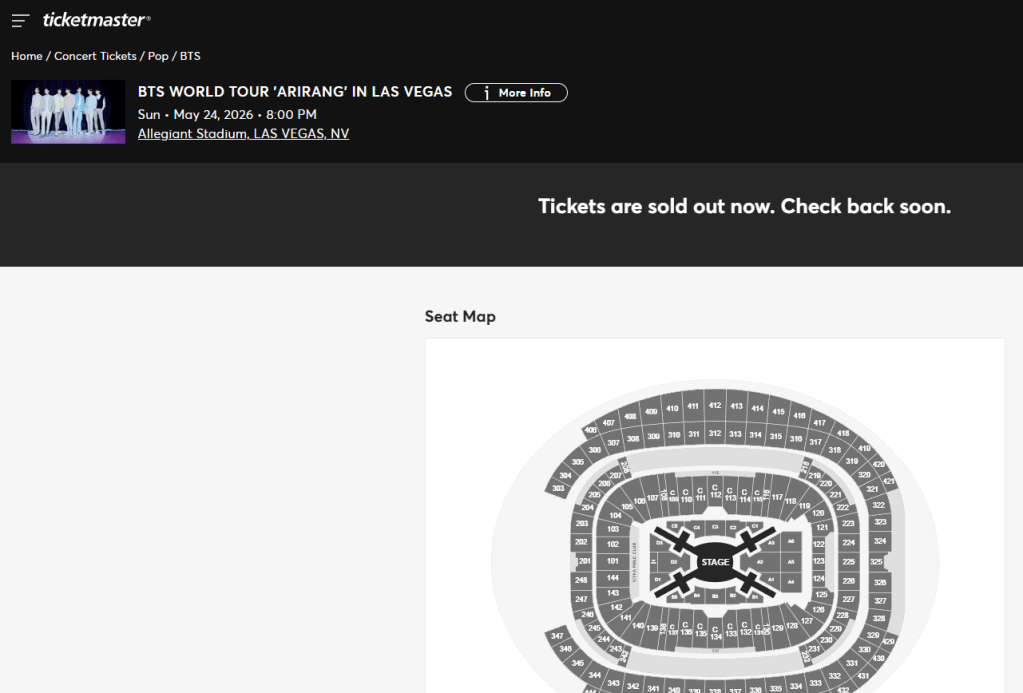The height and width of the screenshot is (693, 1023).
Task: Click section 303 on seat map
Action: 558,488
